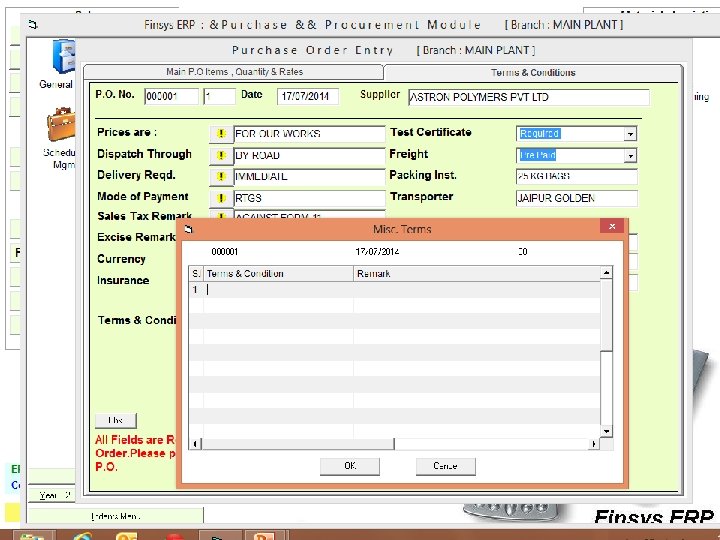Switch to Terms & Conditions tab
Image resolution: width=720 pixels, height=540 pixels.
click(x=533, y=73)
